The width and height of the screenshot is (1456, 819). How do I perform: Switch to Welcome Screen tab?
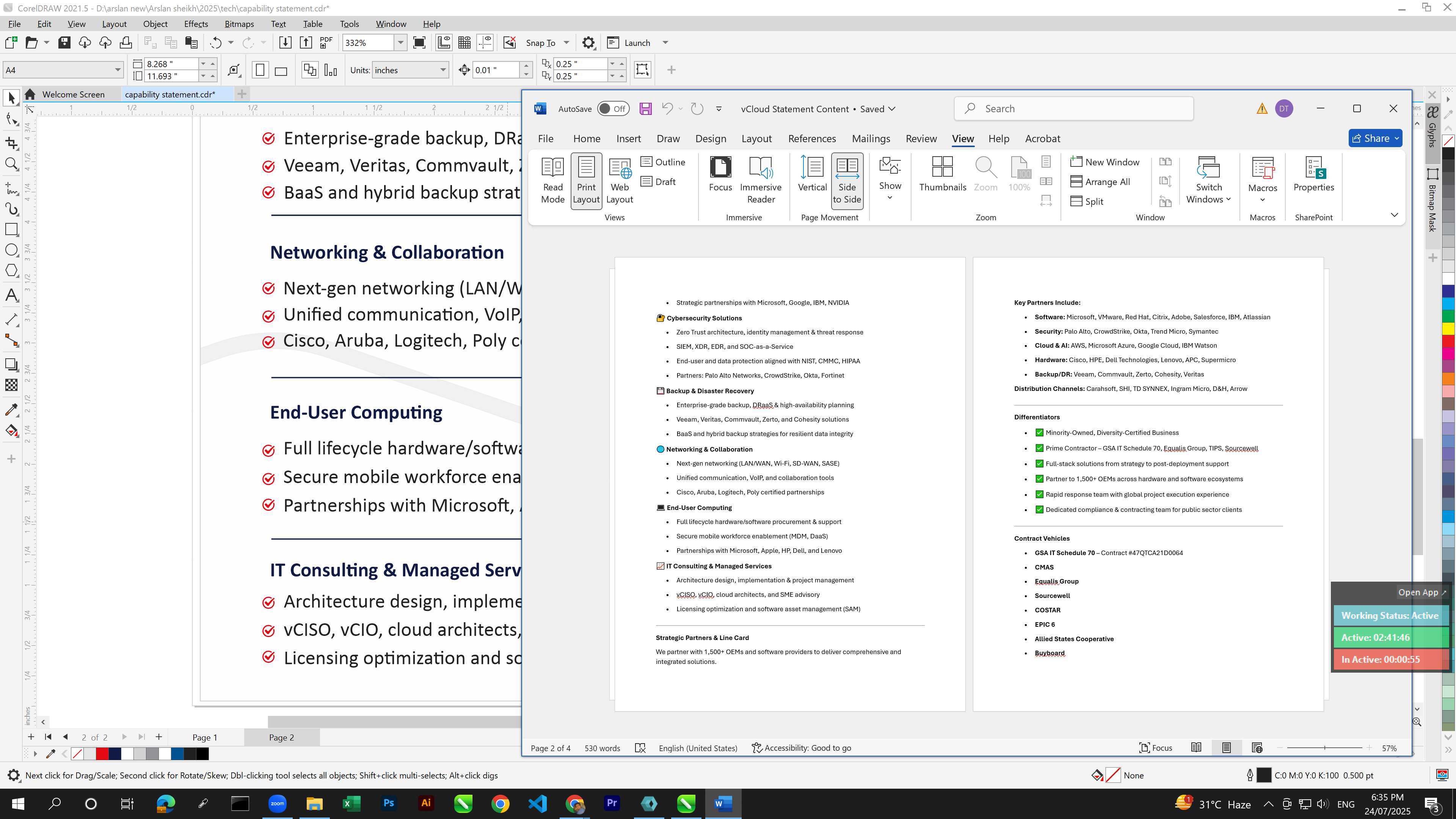pos(73,94)
